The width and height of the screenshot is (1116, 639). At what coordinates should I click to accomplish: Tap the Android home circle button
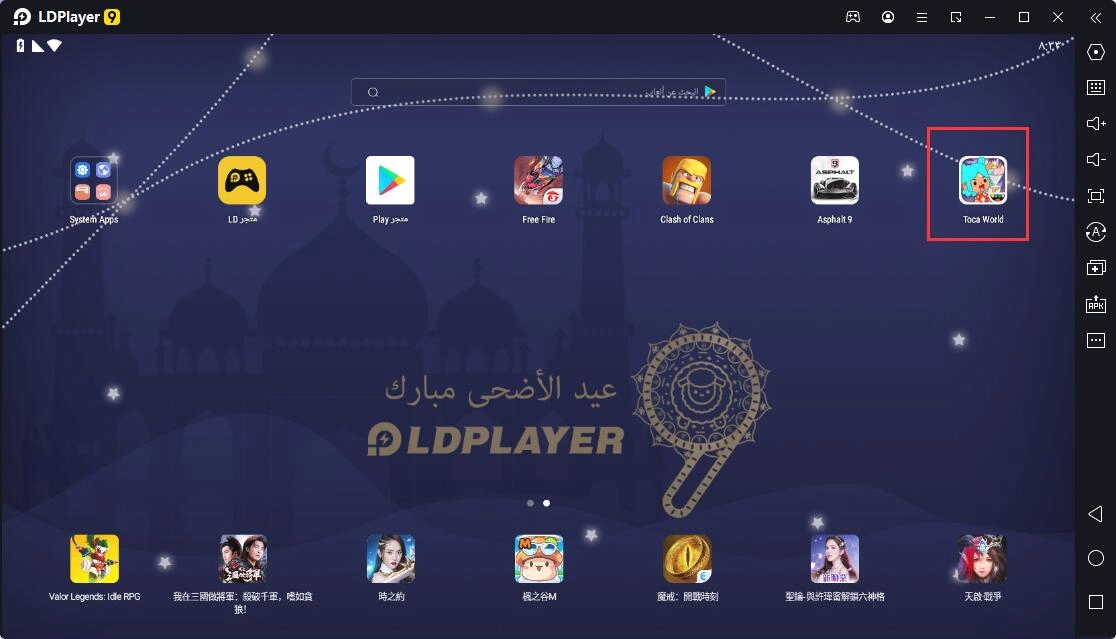pos(1096,559)
